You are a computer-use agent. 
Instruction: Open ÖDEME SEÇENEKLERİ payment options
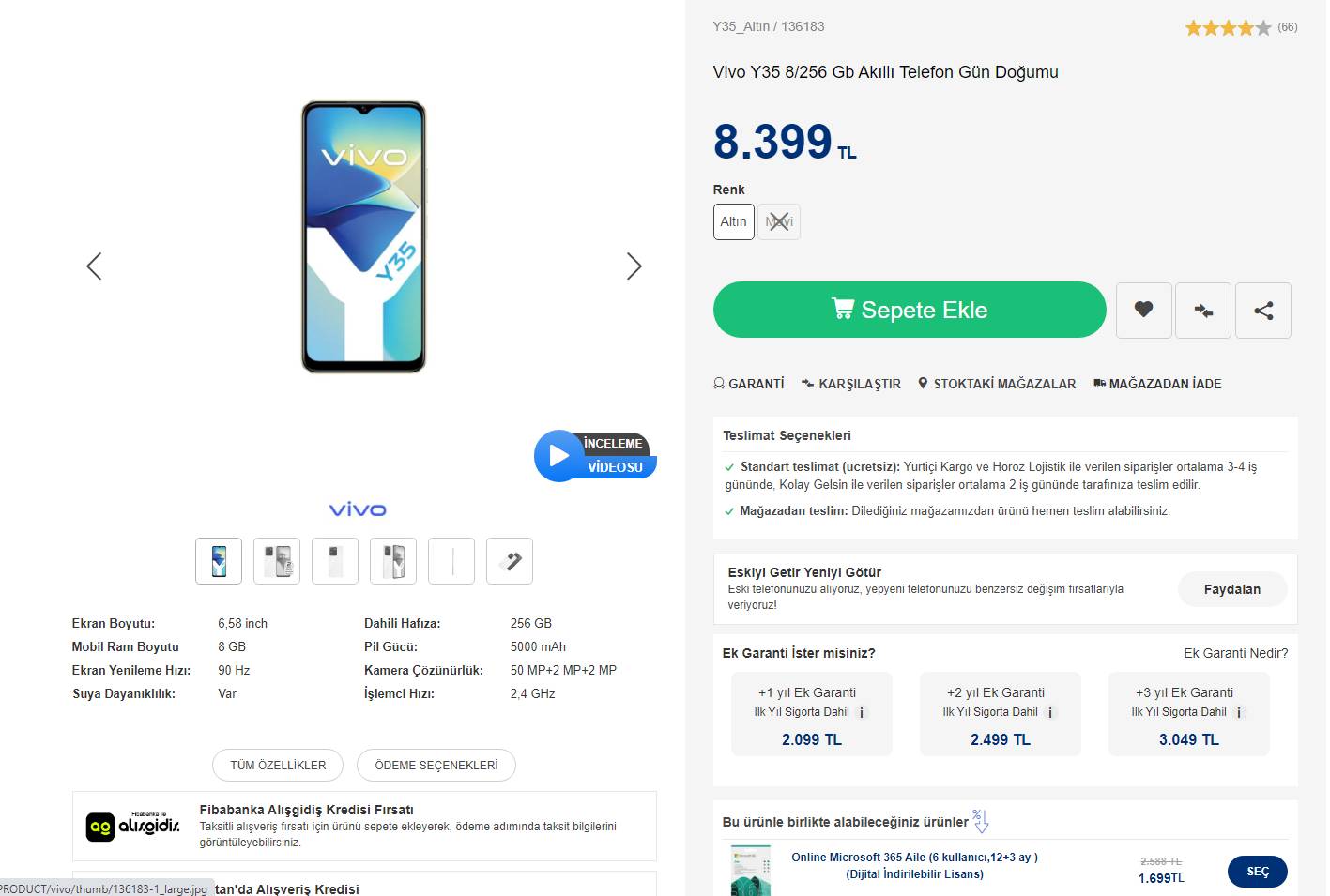(x=436, y=765)
